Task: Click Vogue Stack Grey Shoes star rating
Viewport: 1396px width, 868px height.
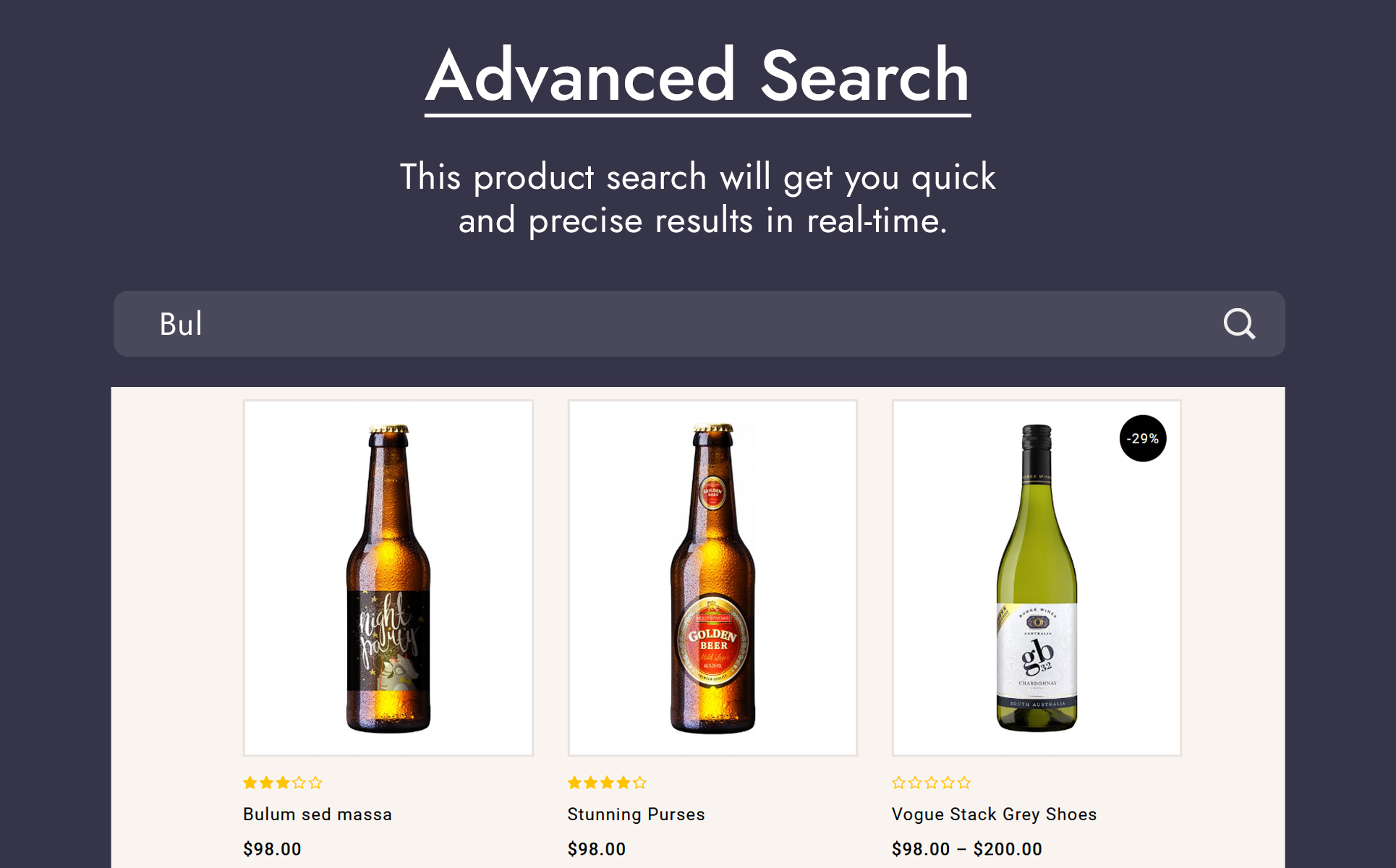Action: point(931,783)
